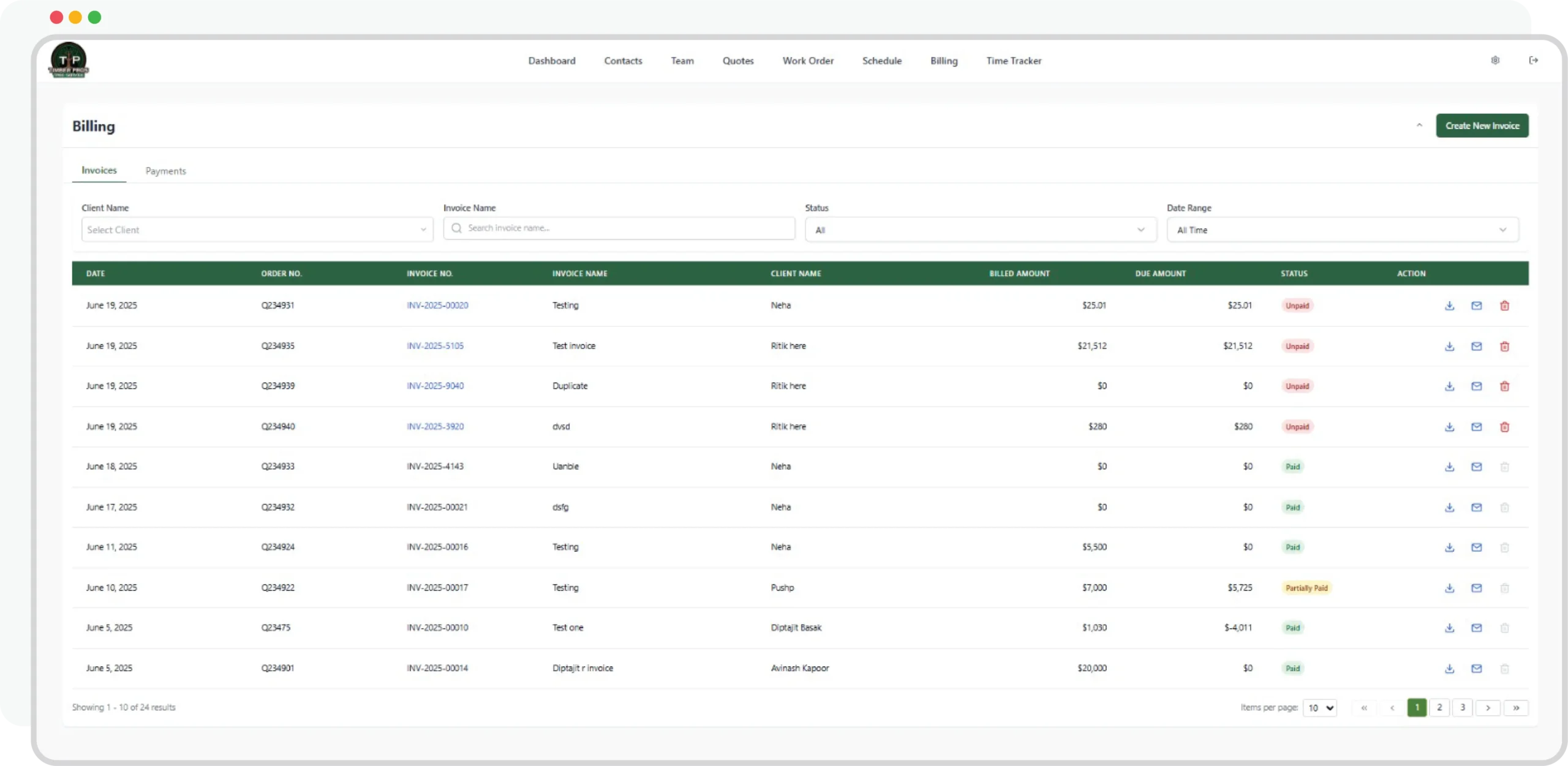Email invoice INV-2025-9040
Viewport: 1568px width, 766px height.
point(1477,386)
